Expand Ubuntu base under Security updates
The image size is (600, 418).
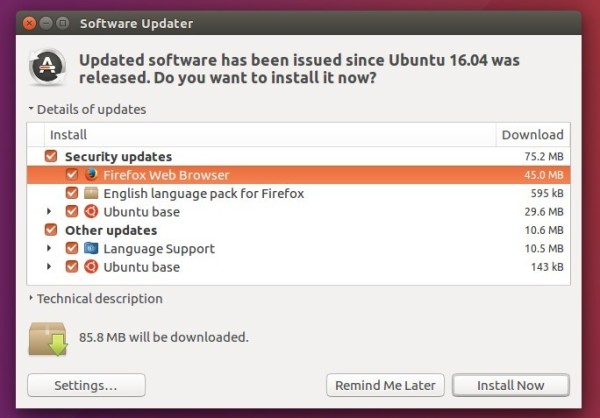point(49,211)
